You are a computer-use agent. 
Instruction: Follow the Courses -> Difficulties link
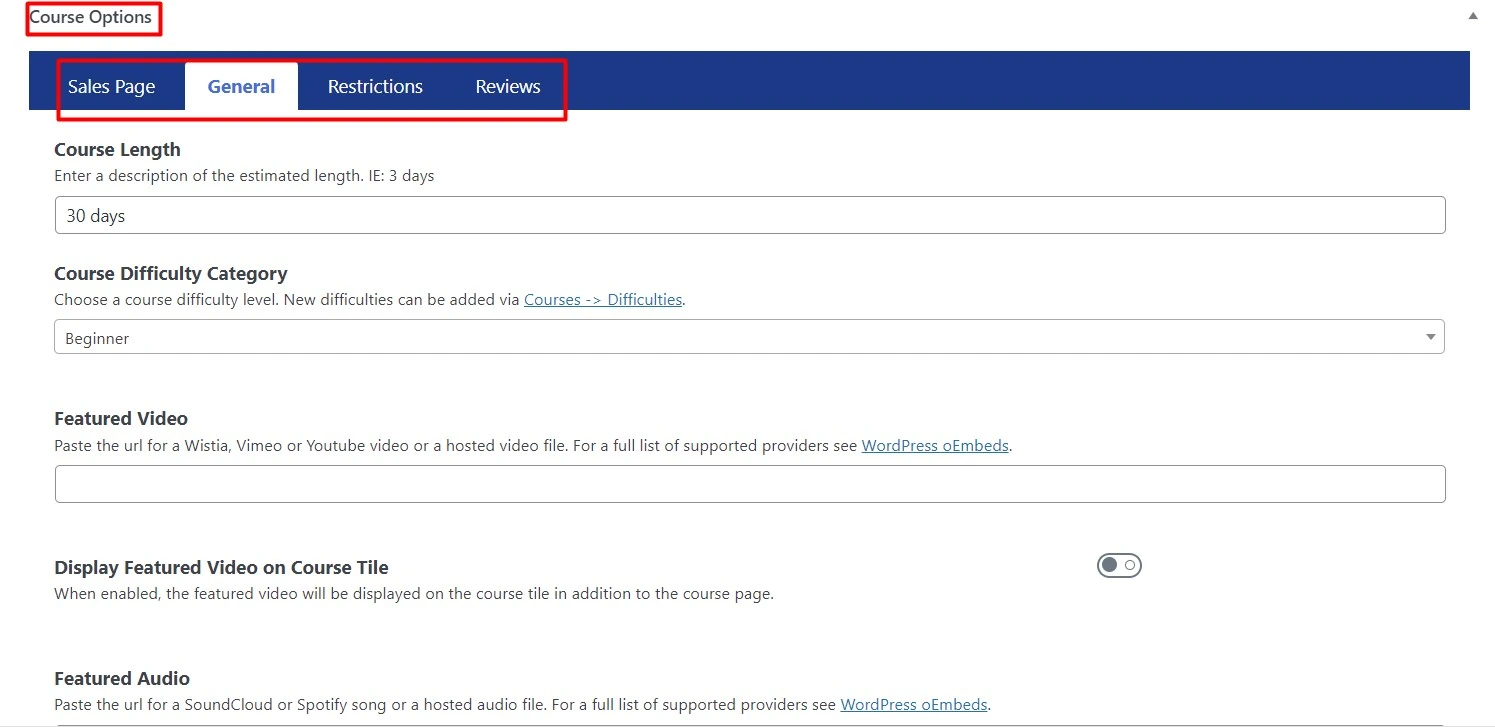point(603,299)
